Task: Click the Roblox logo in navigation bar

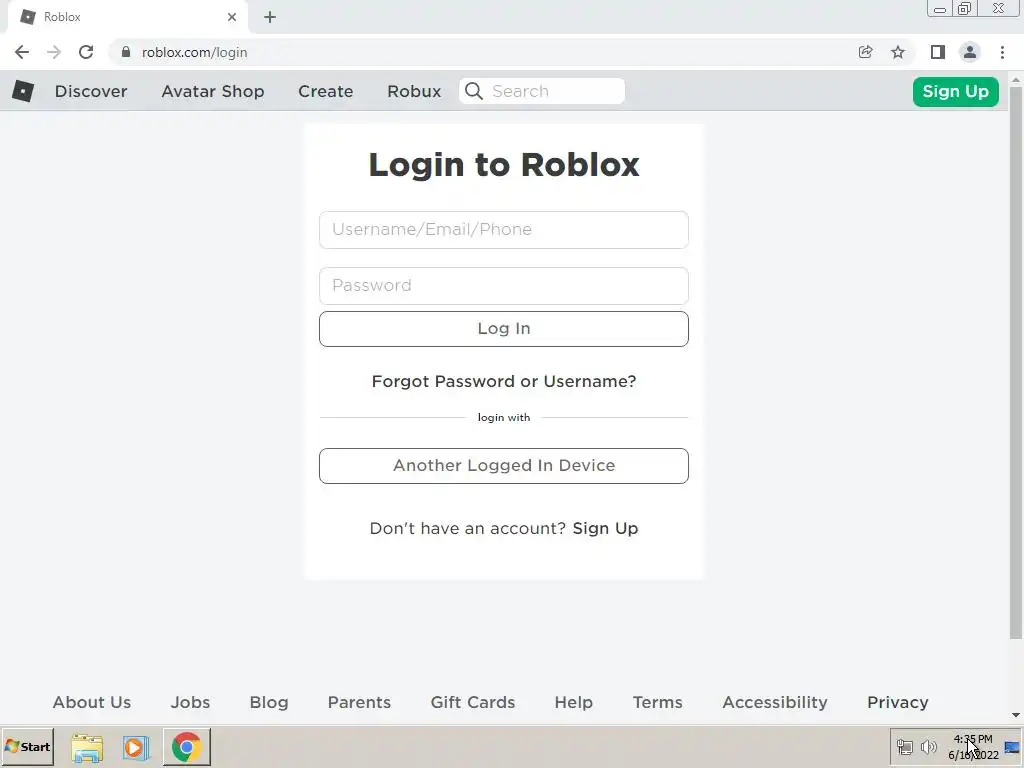Action: (23, 91)
